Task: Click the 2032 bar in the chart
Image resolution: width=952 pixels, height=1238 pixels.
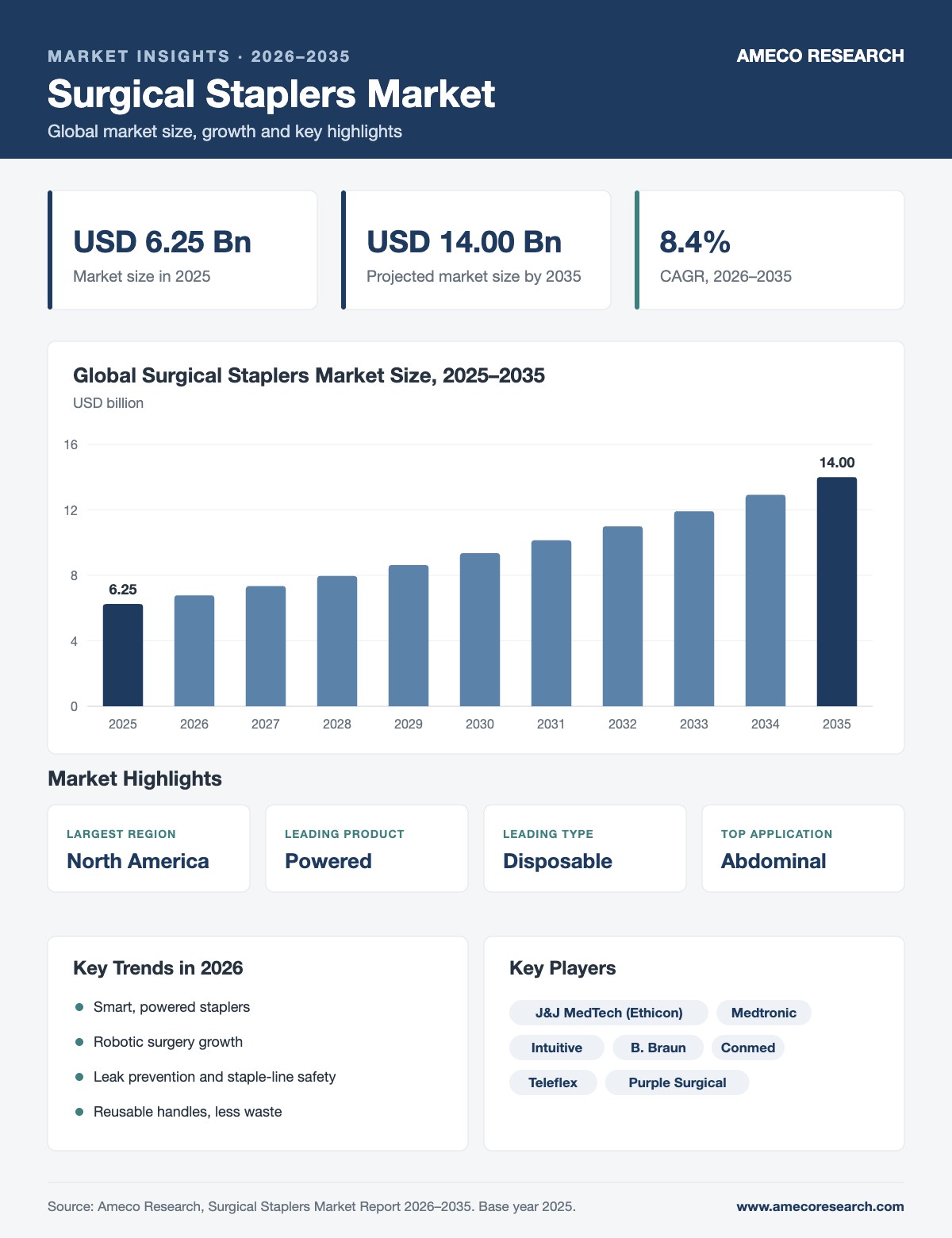Action: 623,617
